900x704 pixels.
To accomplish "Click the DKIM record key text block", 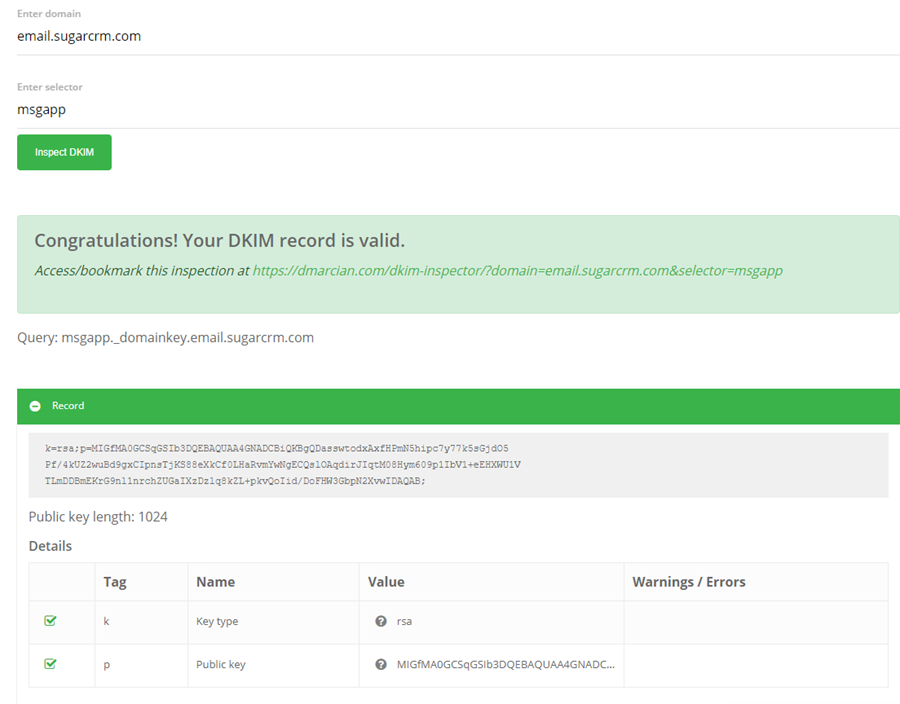I will [x=283, y=464].
